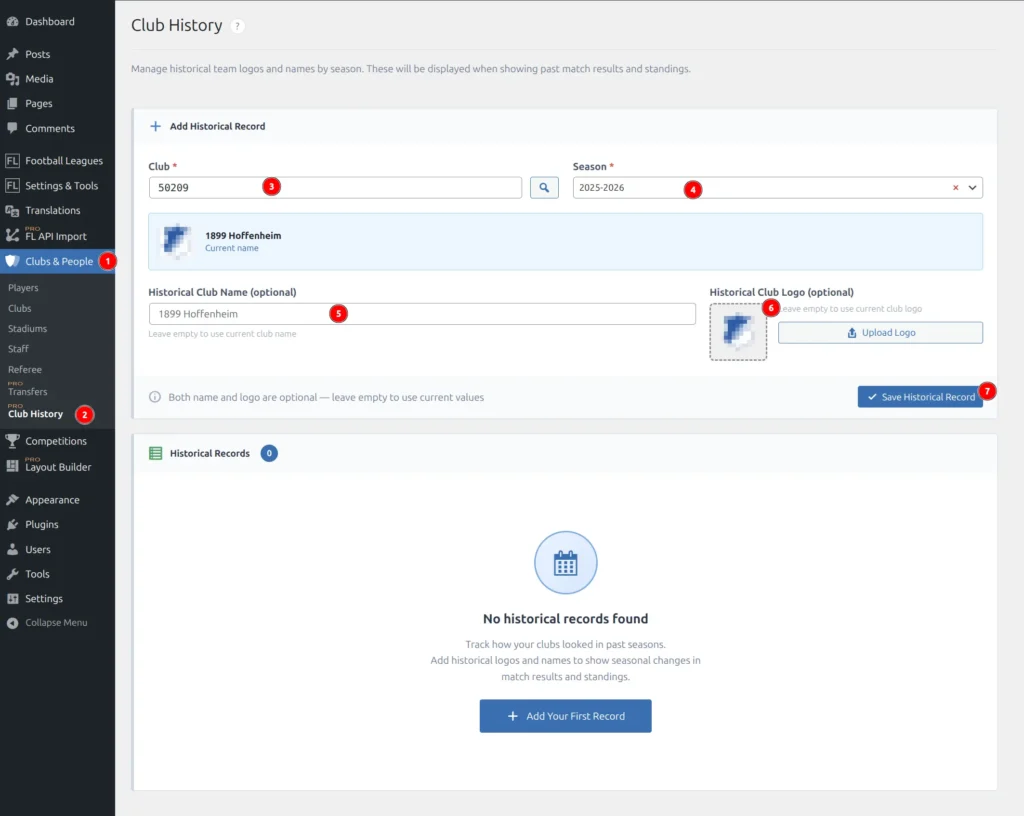Click the help question mark beside Club History
The image size is (1024, 816).
point(237,26)
